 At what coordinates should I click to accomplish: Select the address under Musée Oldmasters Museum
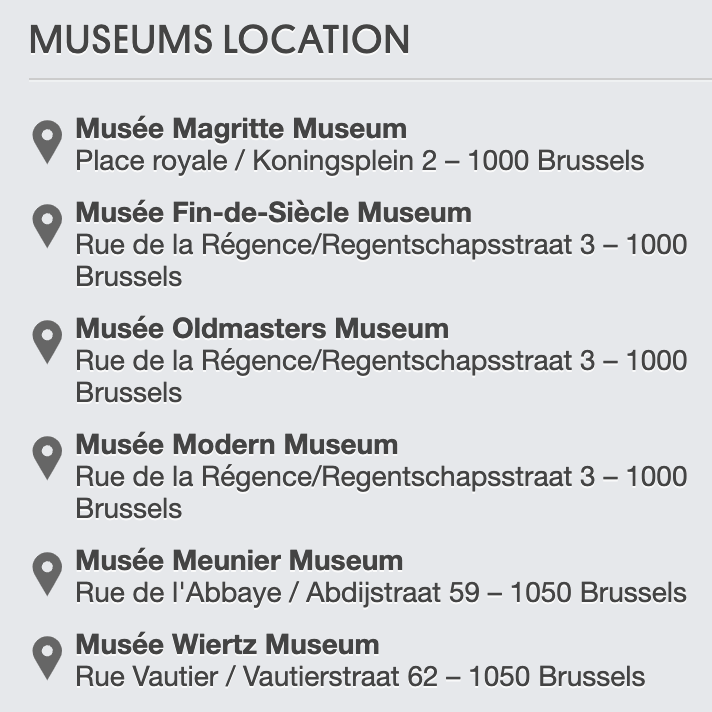381,376
